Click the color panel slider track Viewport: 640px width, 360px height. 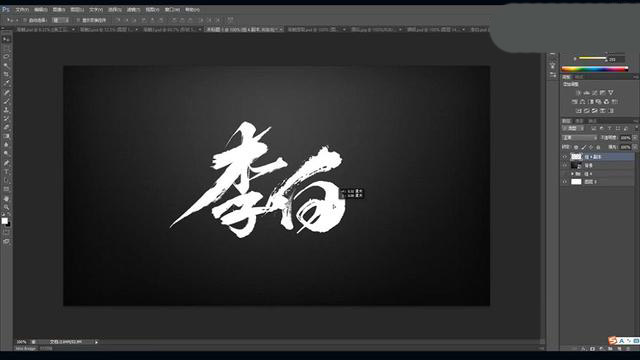[592, 58]
